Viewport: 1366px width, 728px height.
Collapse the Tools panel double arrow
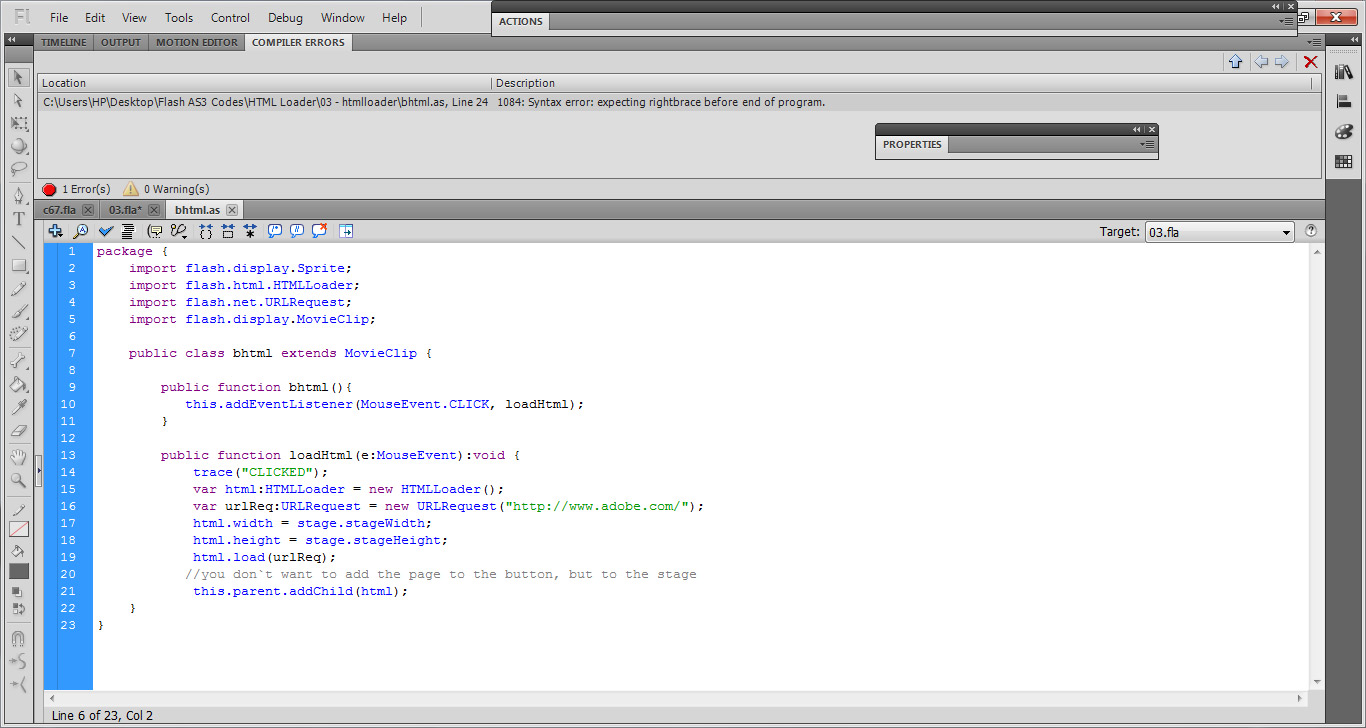(11, 39)
